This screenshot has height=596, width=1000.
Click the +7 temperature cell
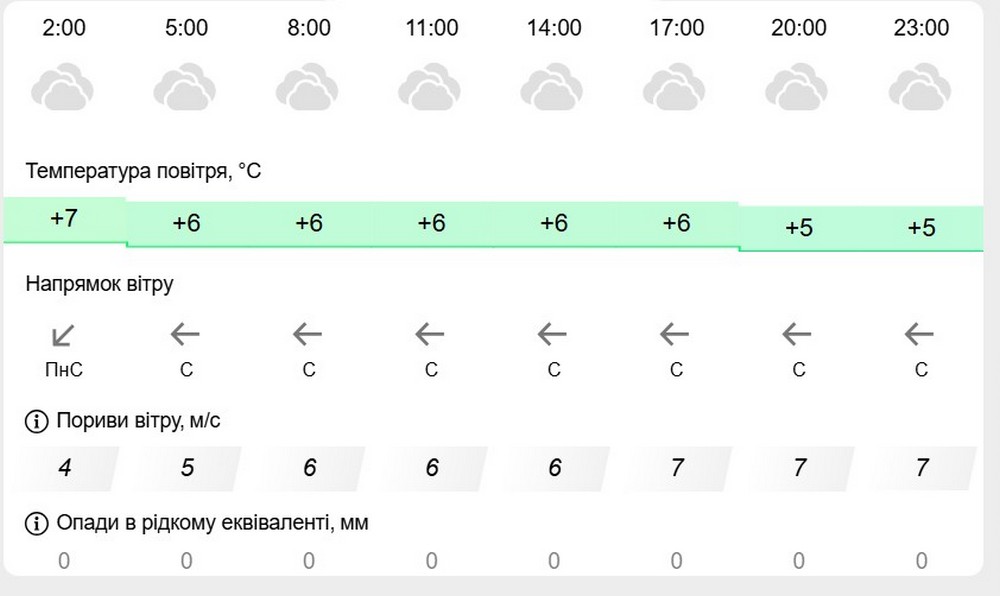pos(64,219)
